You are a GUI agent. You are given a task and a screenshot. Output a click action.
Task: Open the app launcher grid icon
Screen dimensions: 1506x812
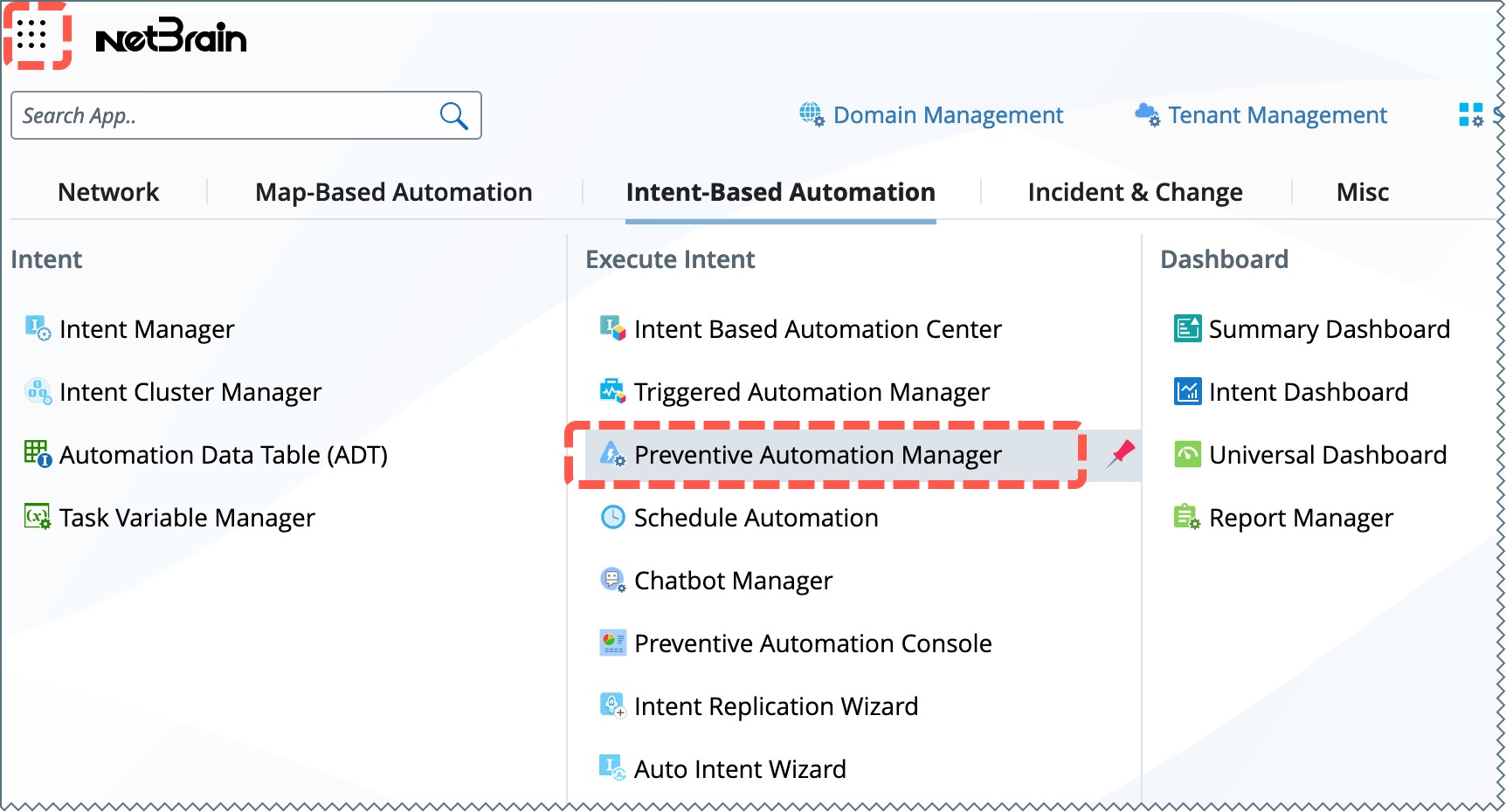tap(32, 35)
